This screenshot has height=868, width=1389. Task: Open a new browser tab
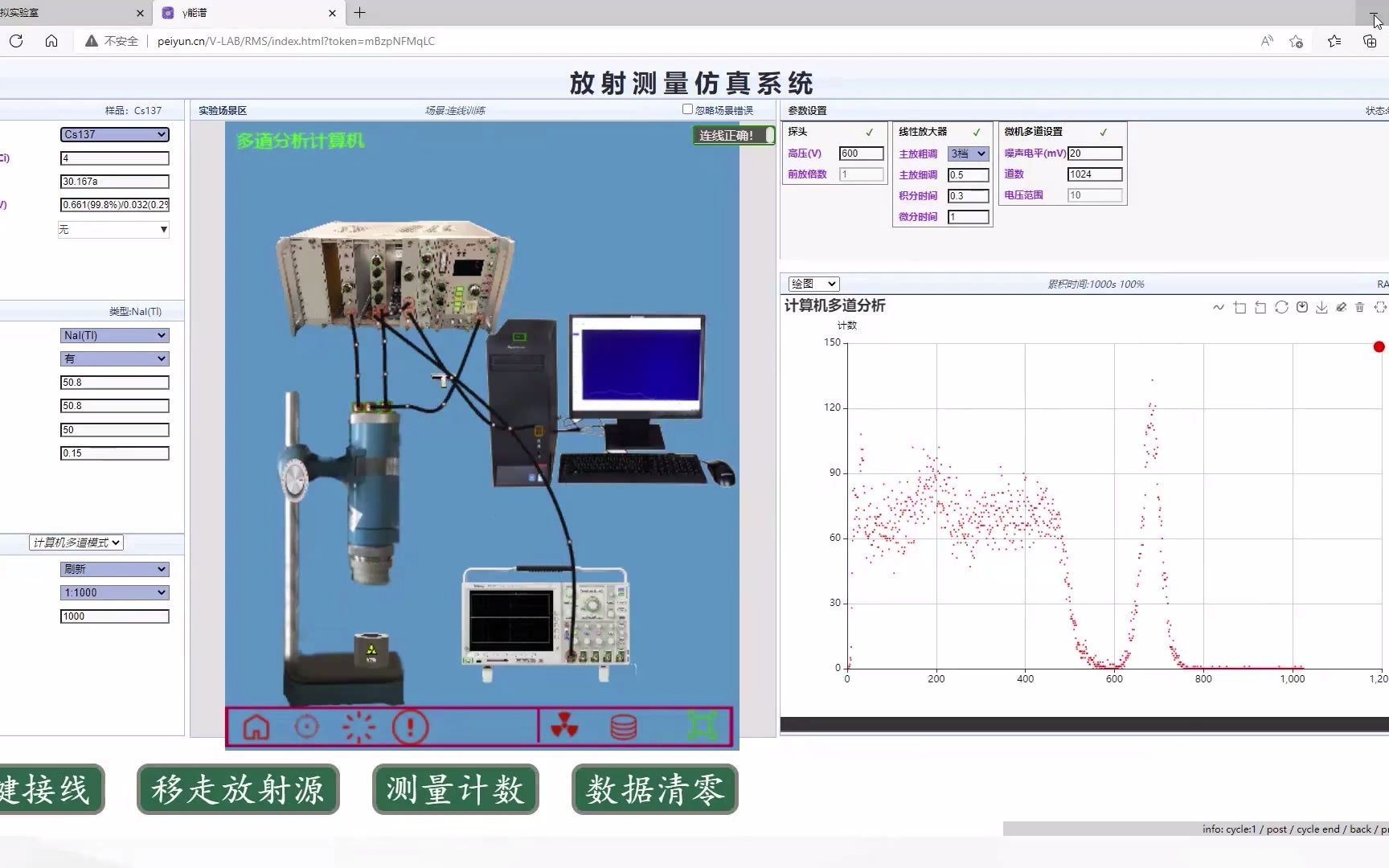pyautogui.click(x=359, y=13)
